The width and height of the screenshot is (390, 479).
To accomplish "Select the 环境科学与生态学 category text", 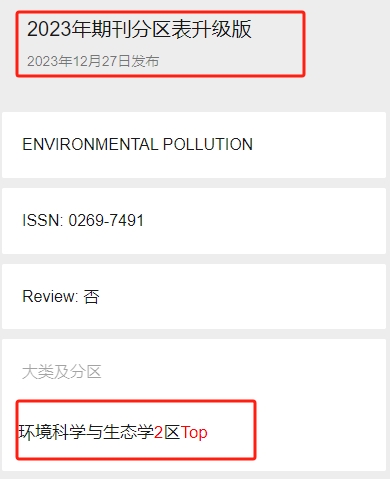I will coord(86,432).
